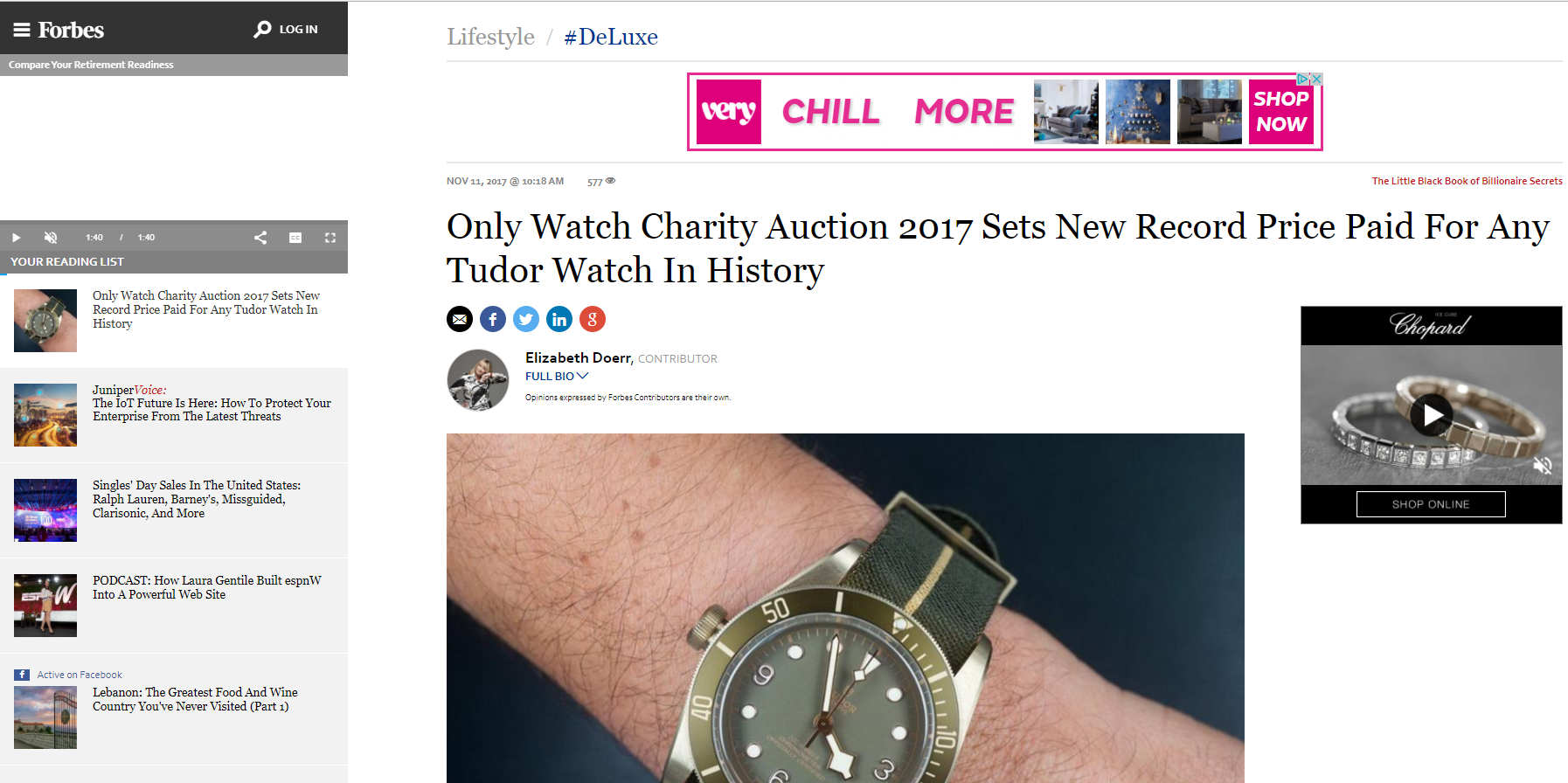Viewport: 1568px width, 783px height.
Task: Go to the Lifestyle section
Action: [490, 37]
